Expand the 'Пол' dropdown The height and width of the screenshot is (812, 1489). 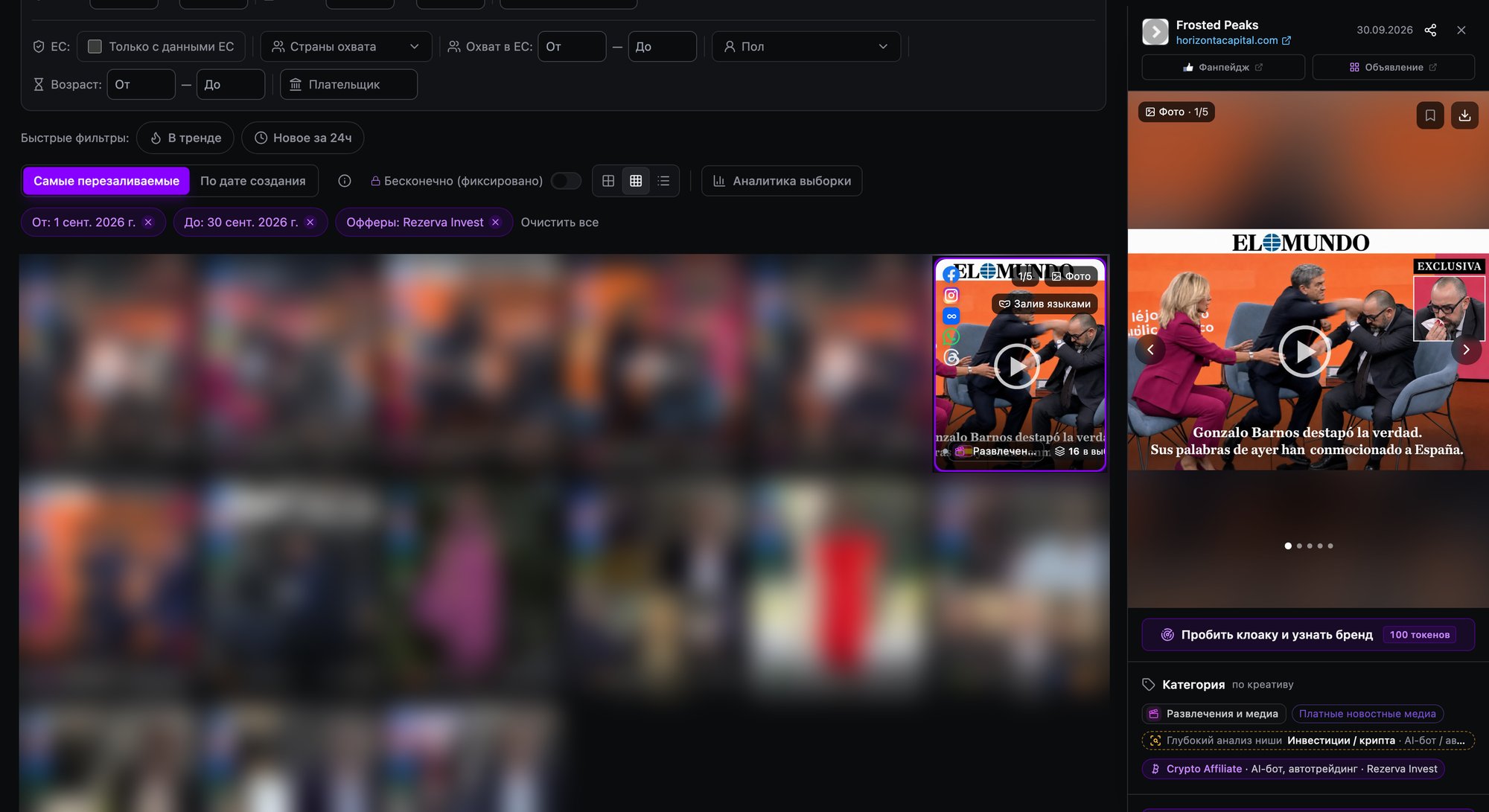pyautogui.click(x=806, y=46)
